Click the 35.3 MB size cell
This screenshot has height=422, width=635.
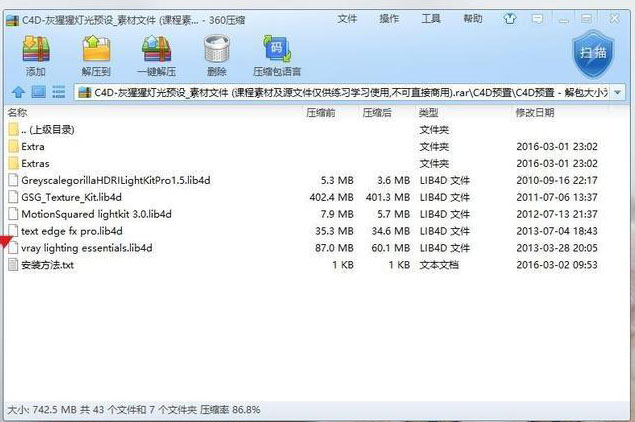(x=334, y=231)
